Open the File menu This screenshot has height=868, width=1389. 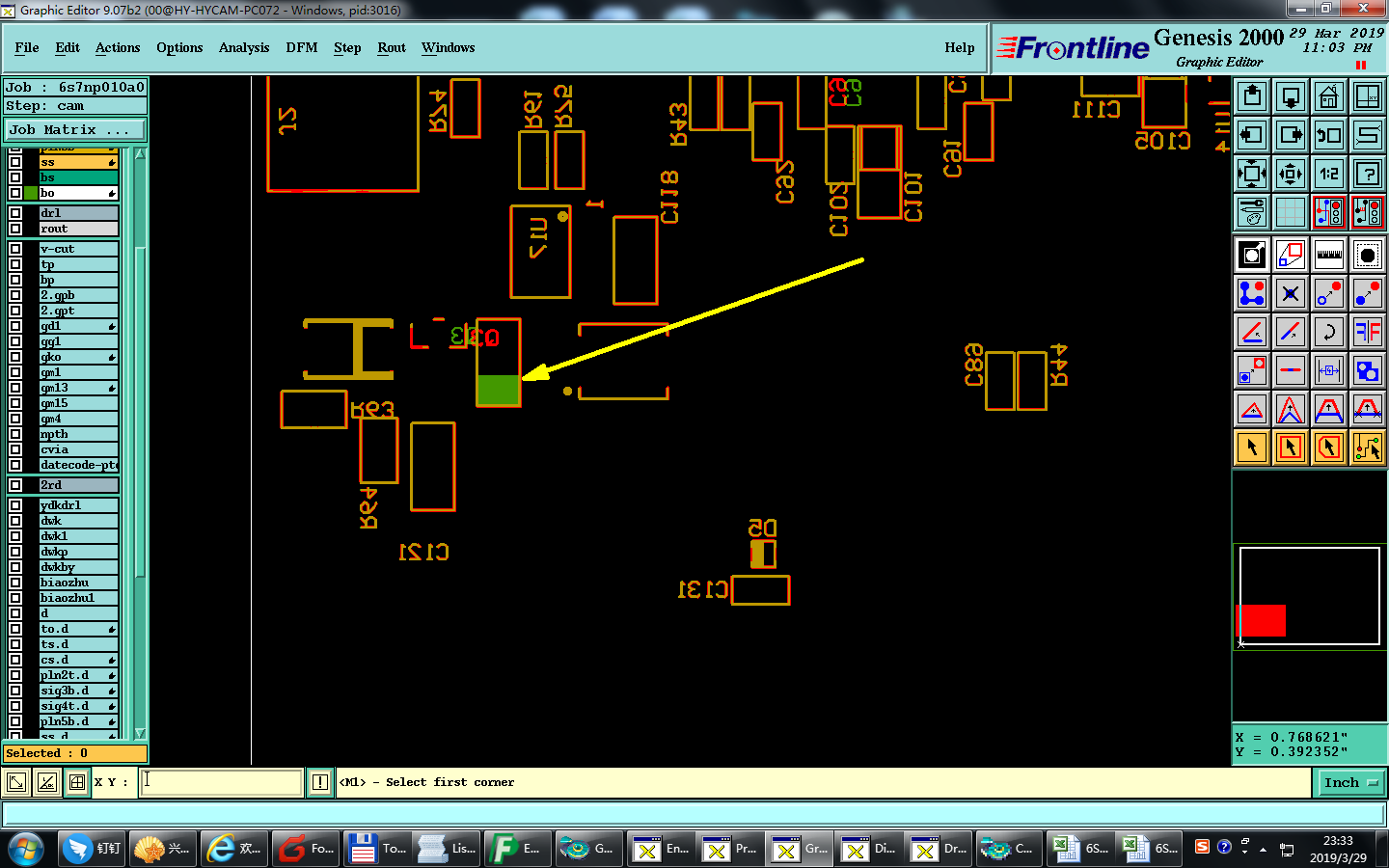pyautogui.click(x=27, y=47)
